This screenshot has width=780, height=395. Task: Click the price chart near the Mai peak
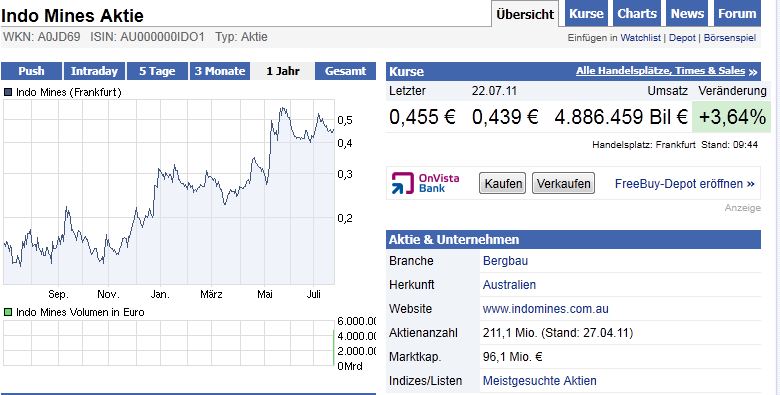283,109
